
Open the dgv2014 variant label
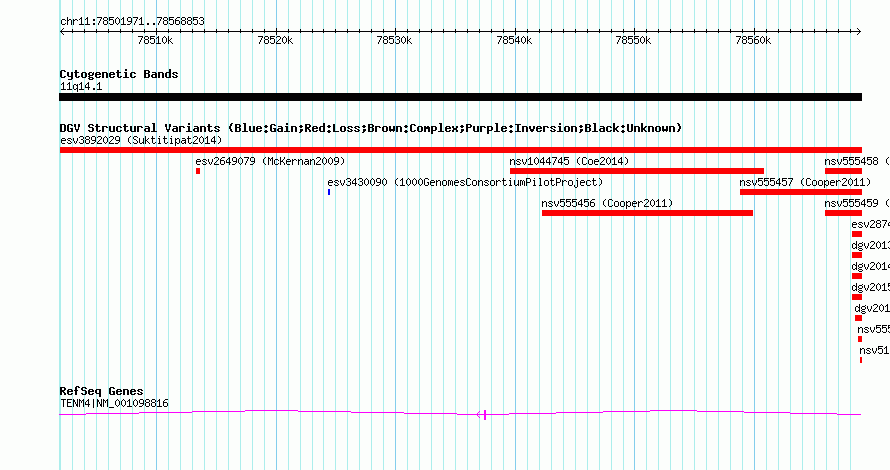871,266
